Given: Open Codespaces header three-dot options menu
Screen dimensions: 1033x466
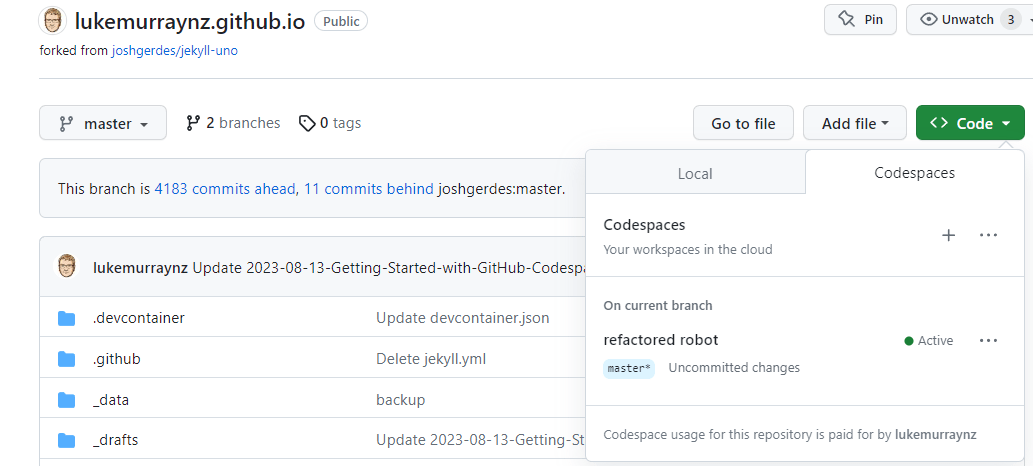Looking at the screenshot, I should point(988,235).
